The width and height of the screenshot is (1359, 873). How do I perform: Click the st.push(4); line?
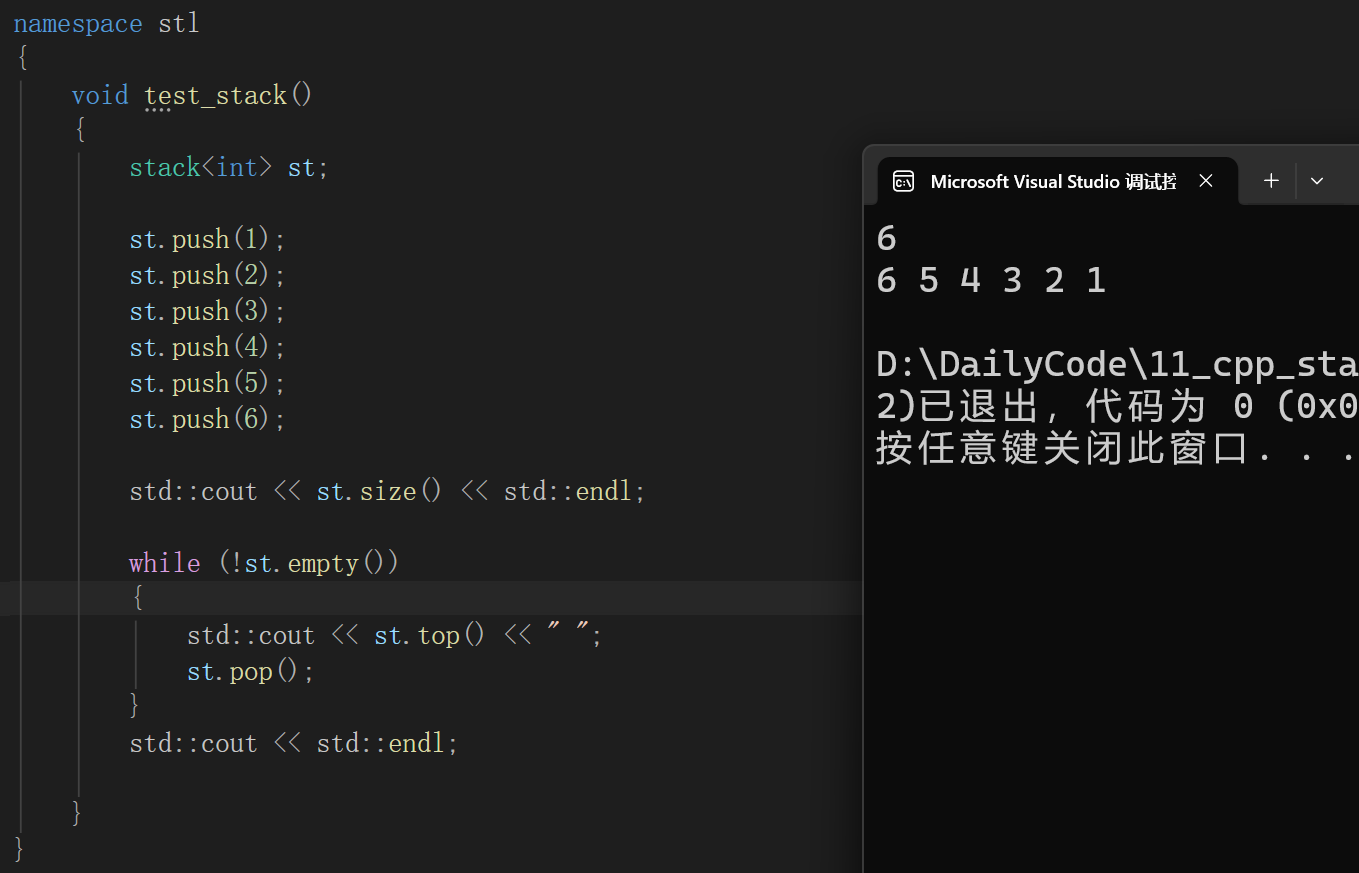click(x=208, y=347)
